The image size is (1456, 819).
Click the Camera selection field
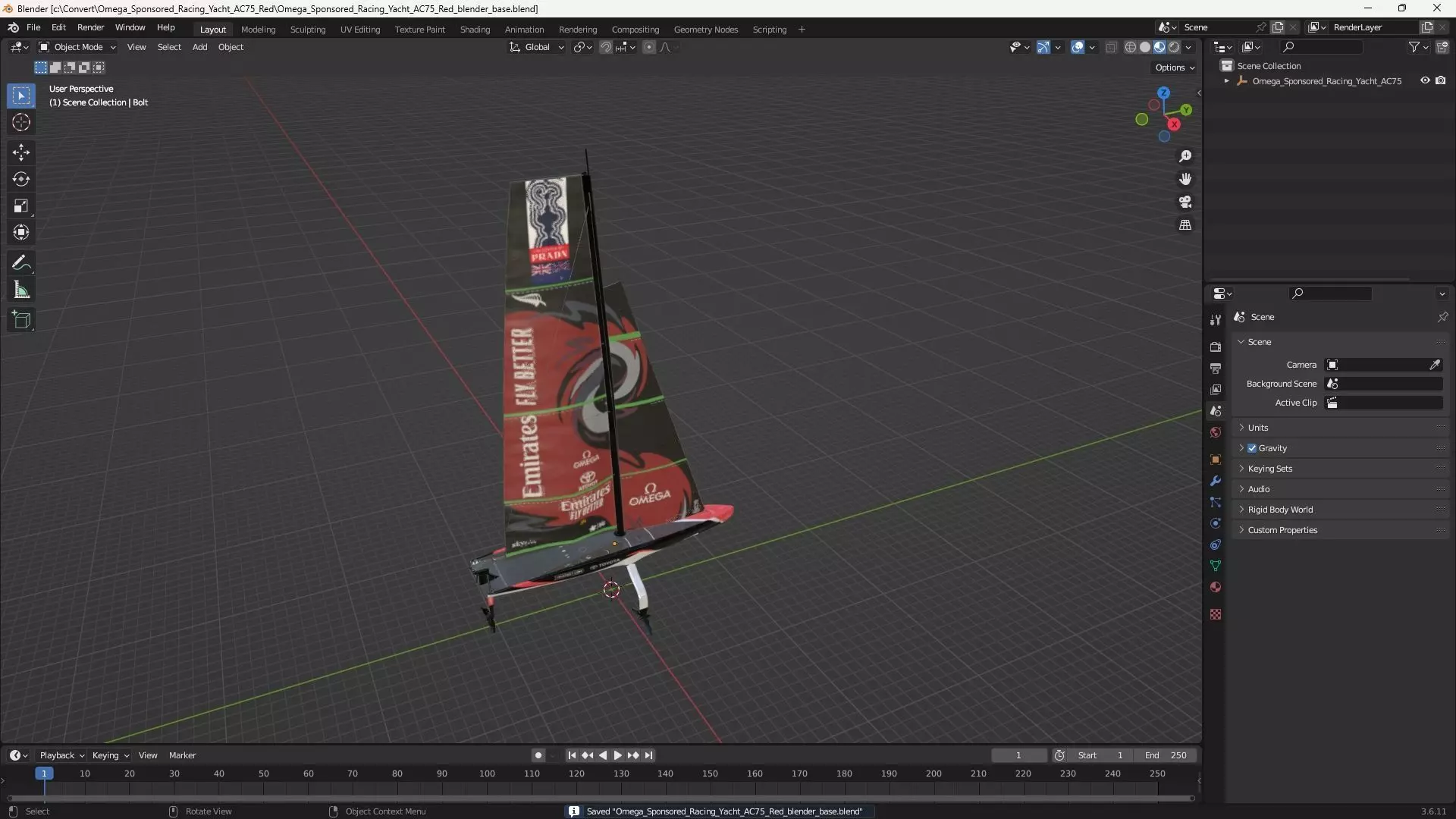coord(1383,365)
